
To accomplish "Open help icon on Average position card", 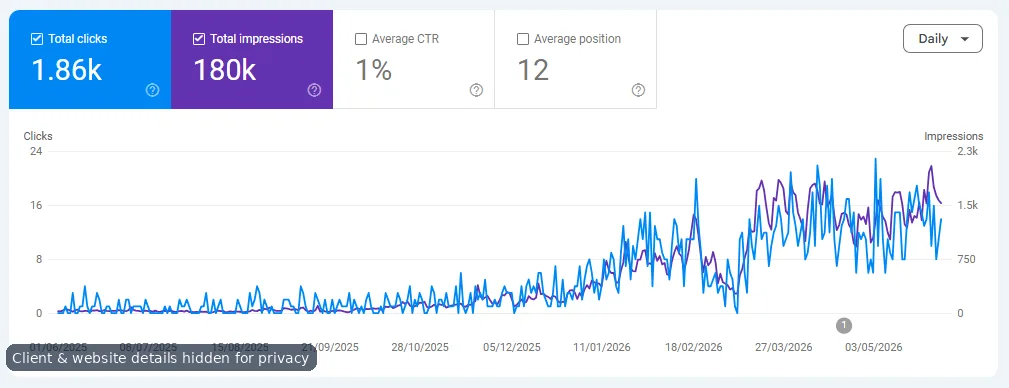I will (x=638, y=90).
